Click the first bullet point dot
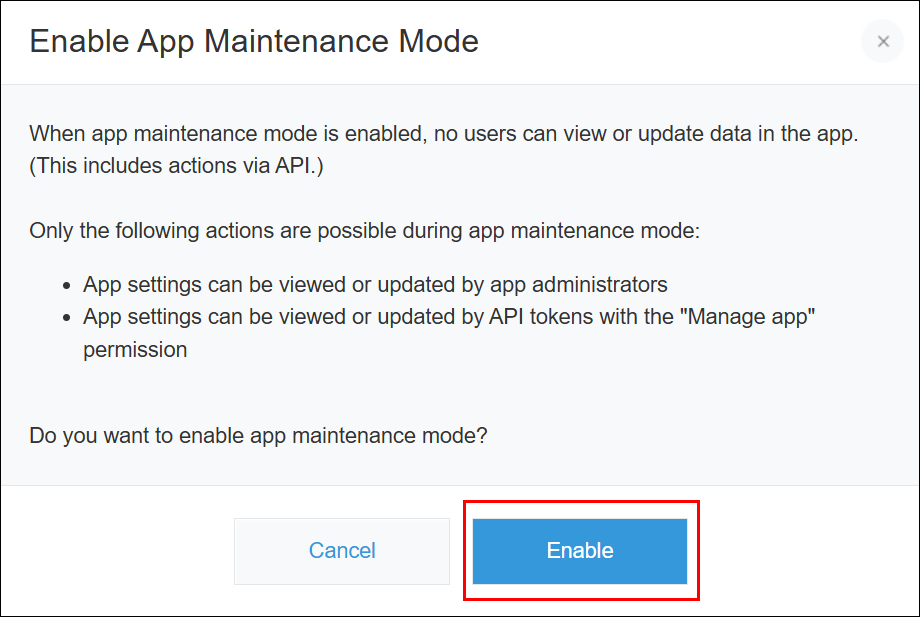This screenshot has height=617, width=920. [x=66, y=286]
